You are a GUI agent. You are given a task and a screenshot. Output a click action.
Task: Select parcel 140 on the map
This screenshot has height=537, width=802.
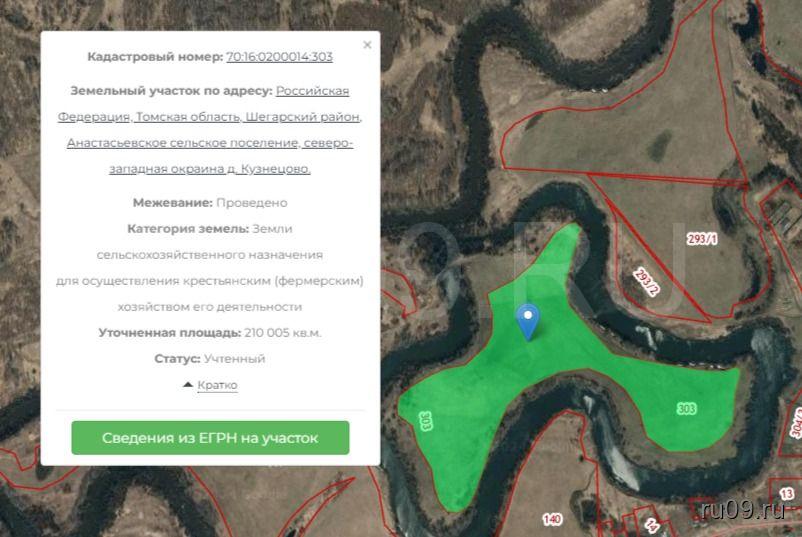551,519
